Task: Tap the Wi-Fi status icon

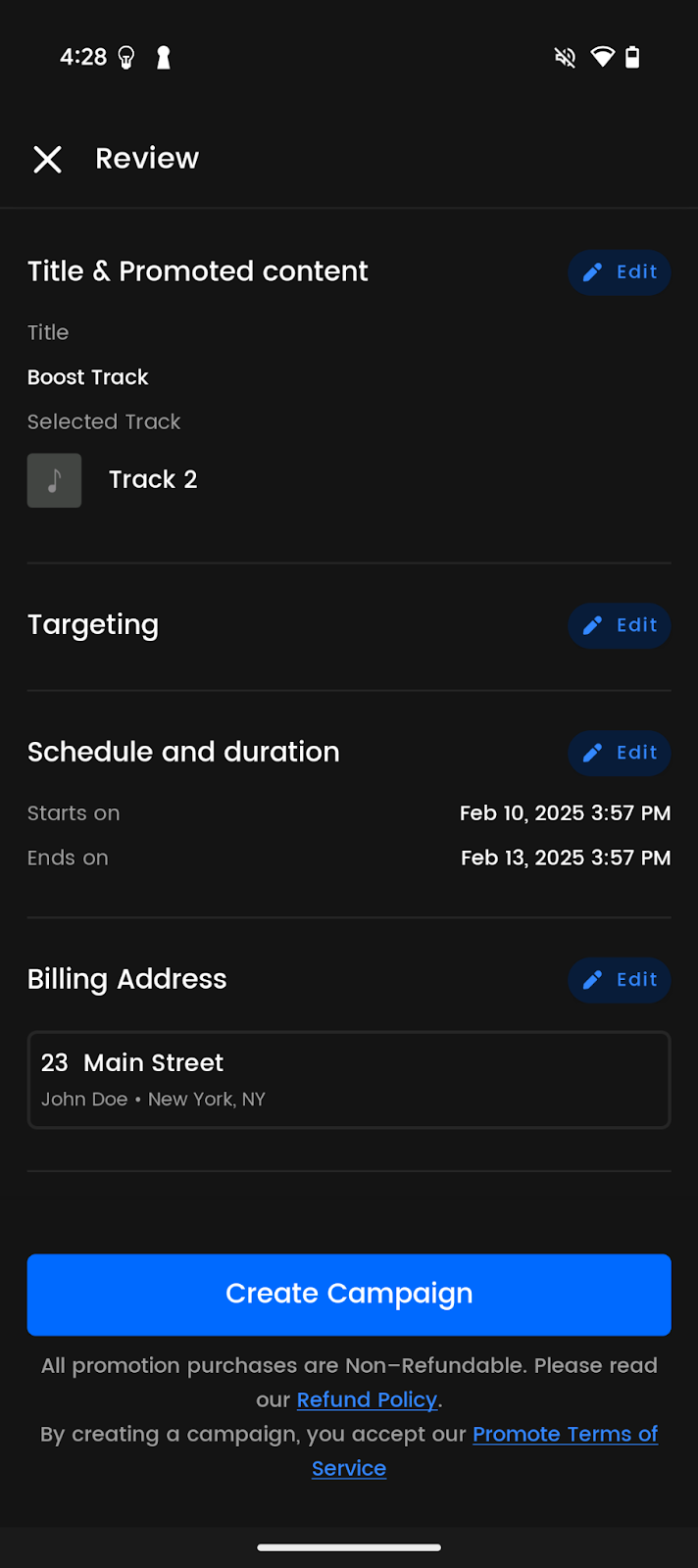Action: tap(602, 58)
